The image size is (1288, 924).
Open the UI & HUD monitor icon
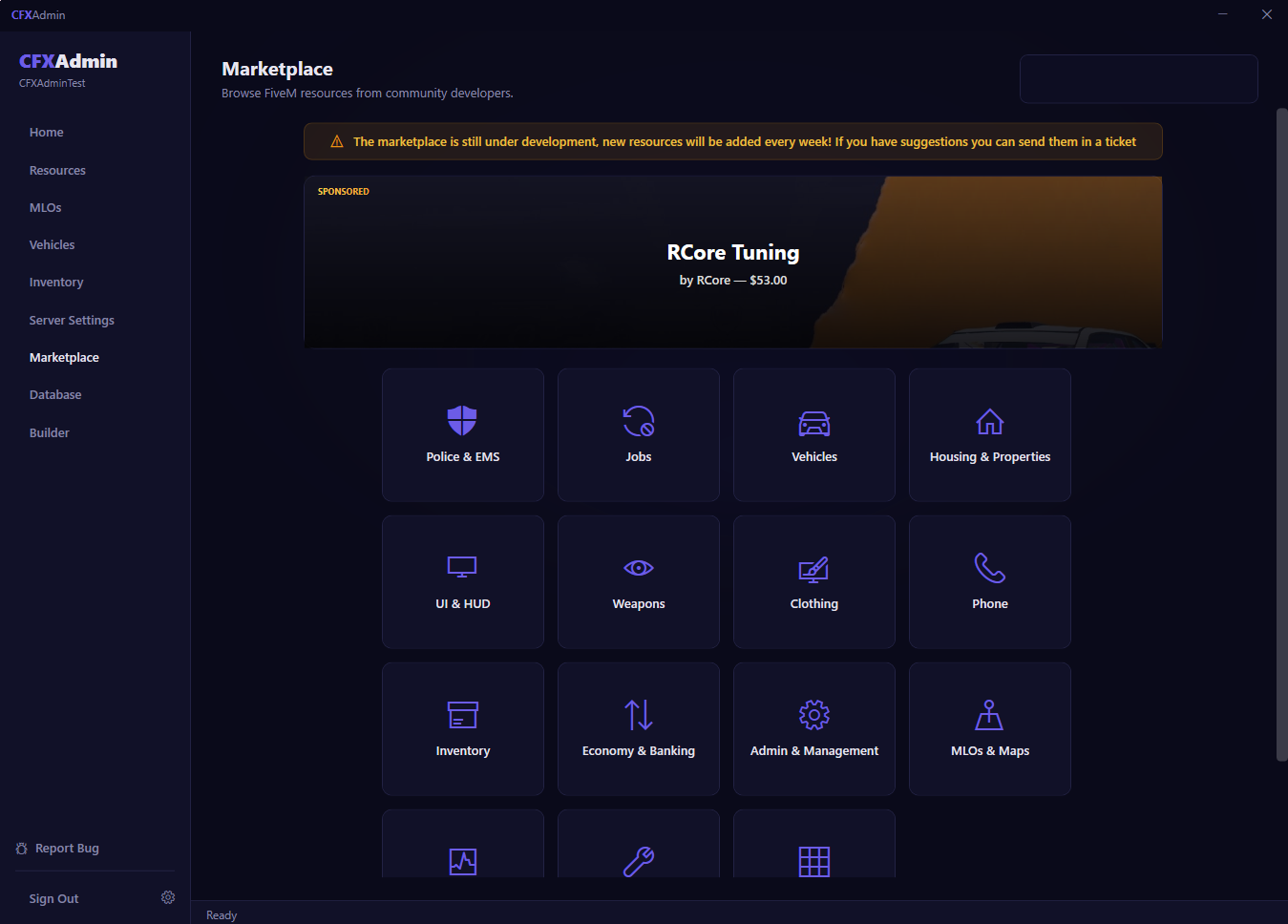point(462,567)
